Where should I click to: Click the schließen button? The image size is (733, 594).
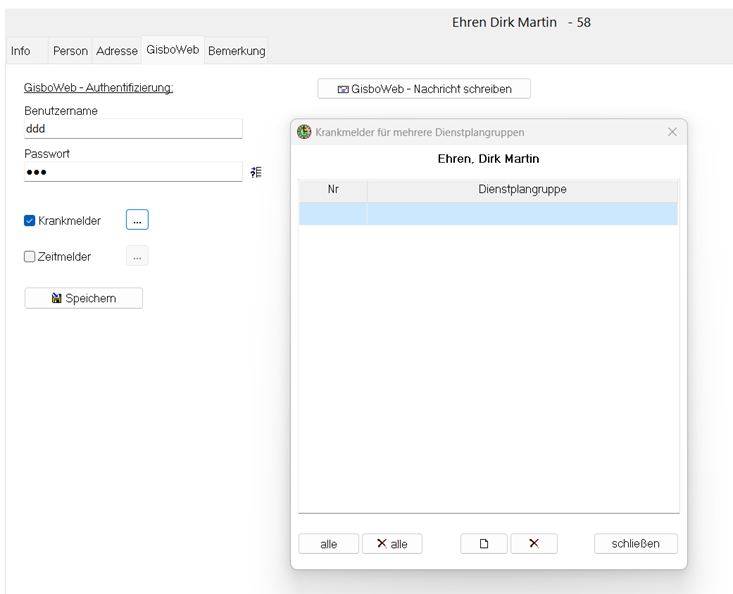click(x=636, y=543)
